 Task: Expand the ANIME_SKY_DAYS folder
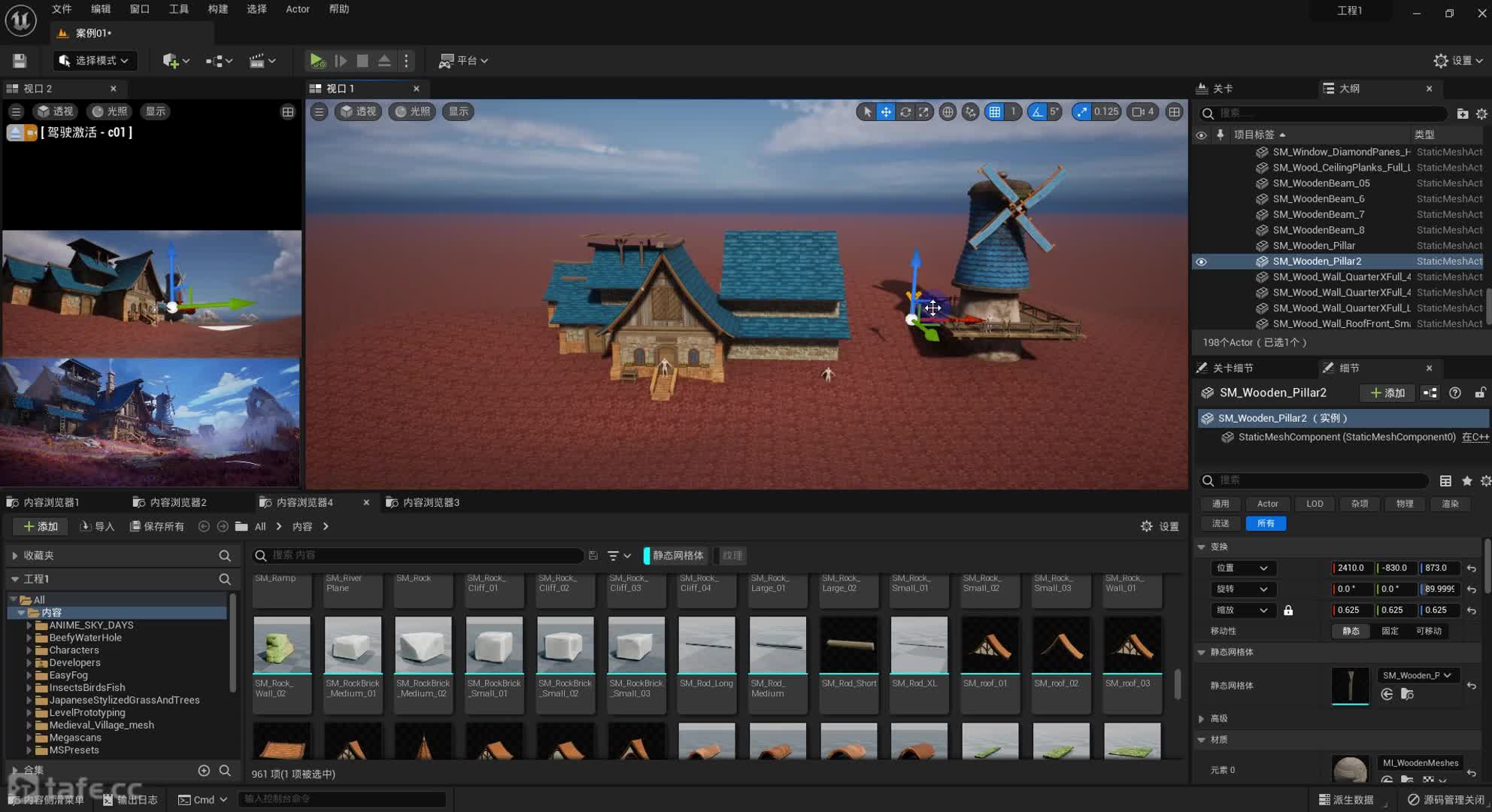[x=29, y=625]
